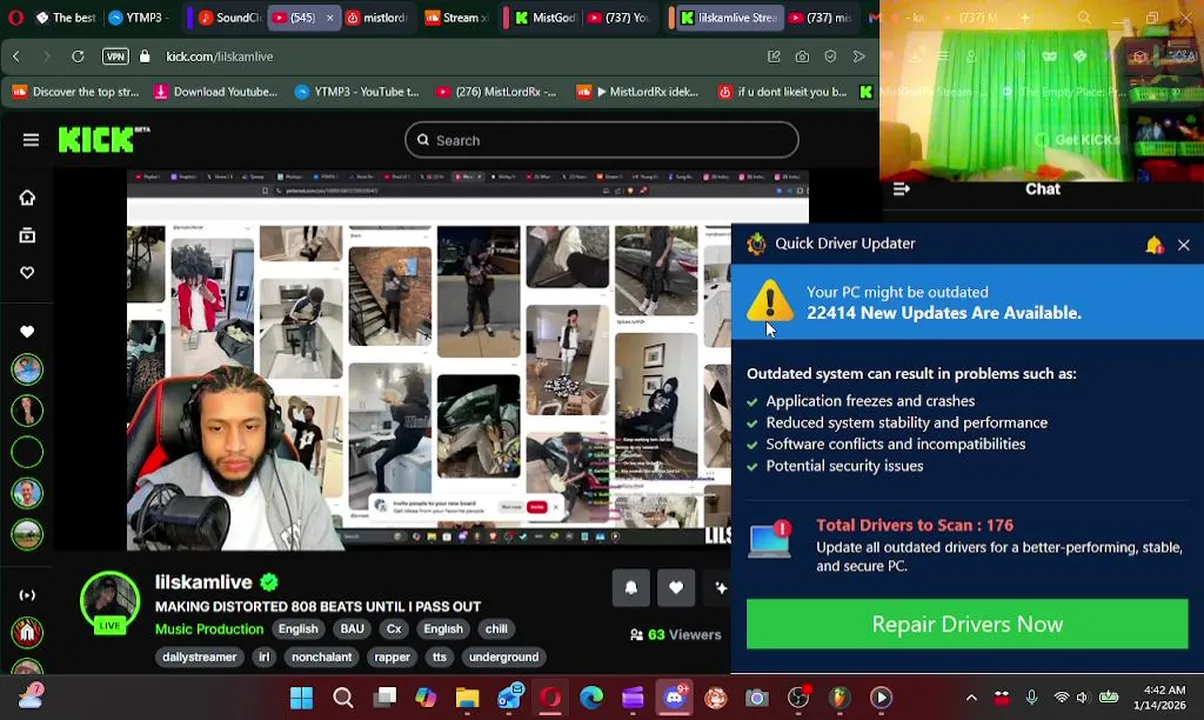1204x720 pixels.
Task: Click the Chat panel header
Action: coord(1042,189)
